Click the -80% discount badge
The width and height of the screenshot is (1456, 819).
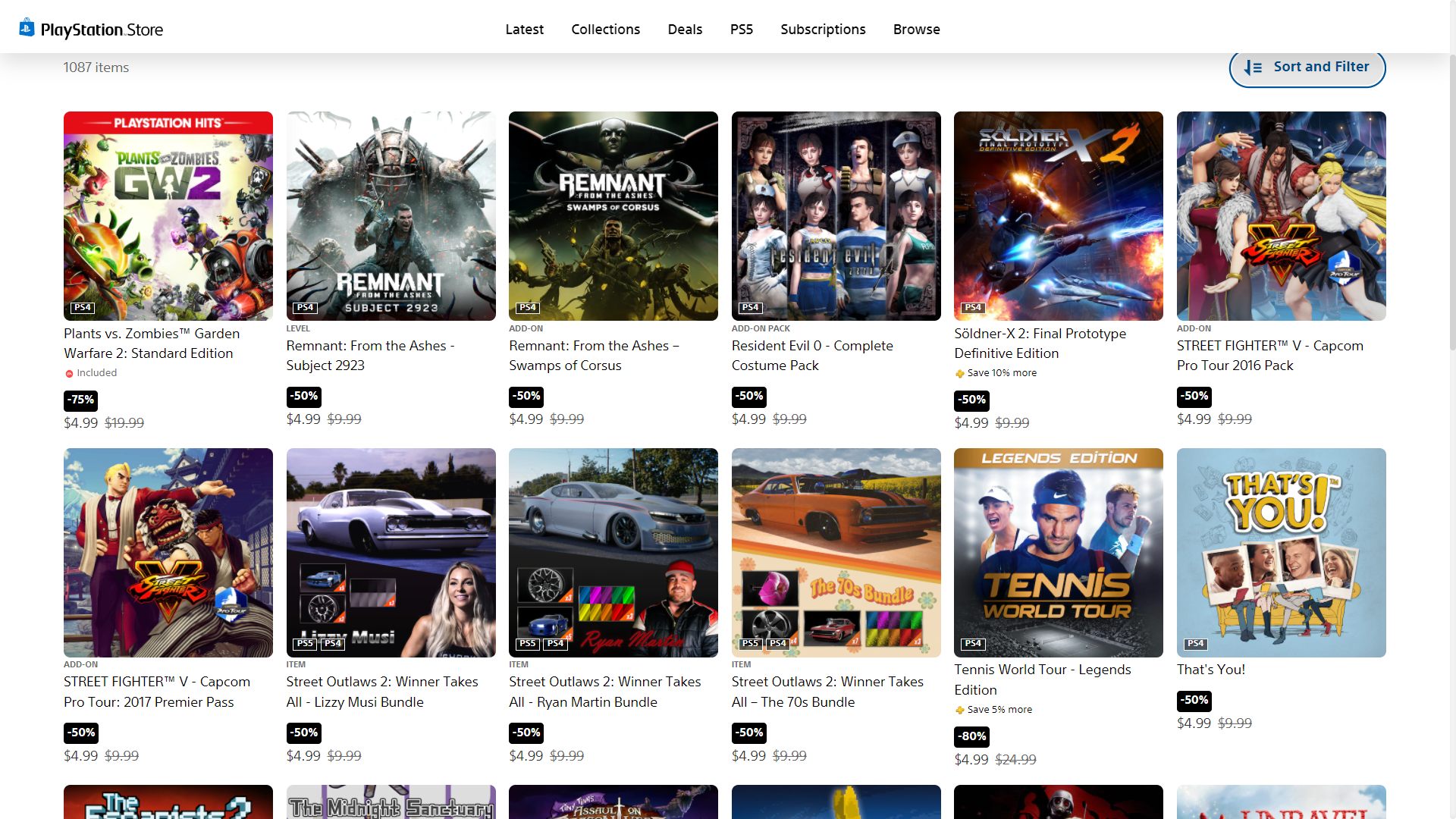[971, 736]
